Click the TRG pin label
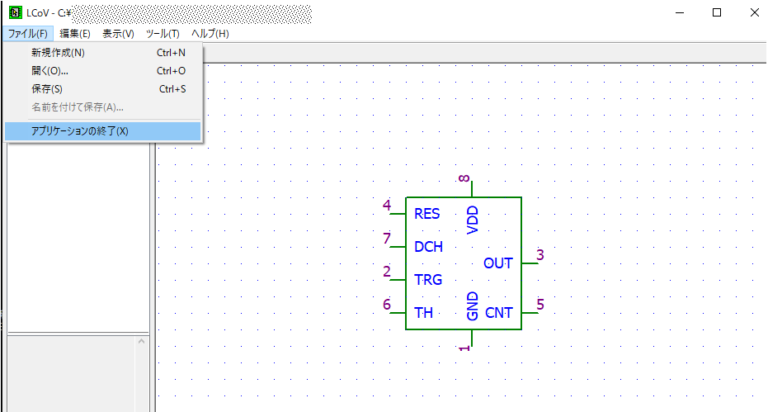This screenshot has height=412, width=768. point(428,279)
